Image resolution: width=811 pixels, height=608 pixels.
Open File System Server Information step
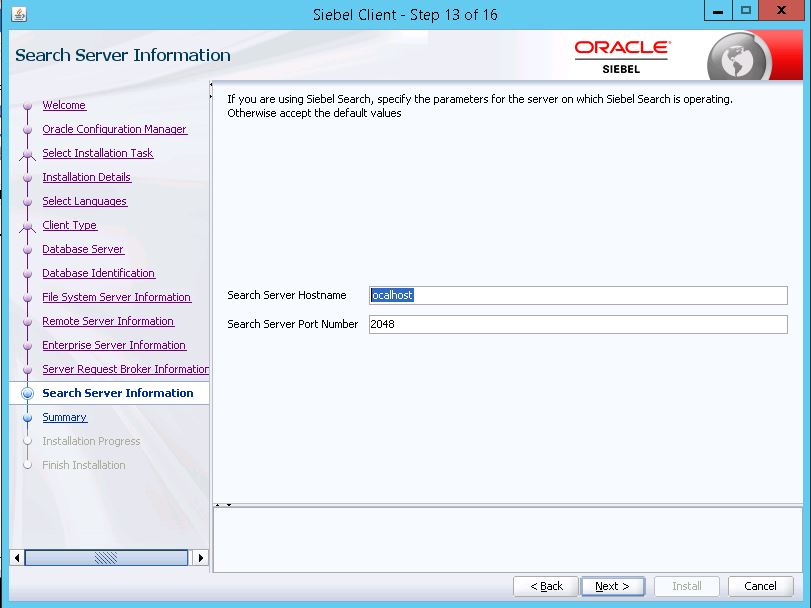point(116,297)
